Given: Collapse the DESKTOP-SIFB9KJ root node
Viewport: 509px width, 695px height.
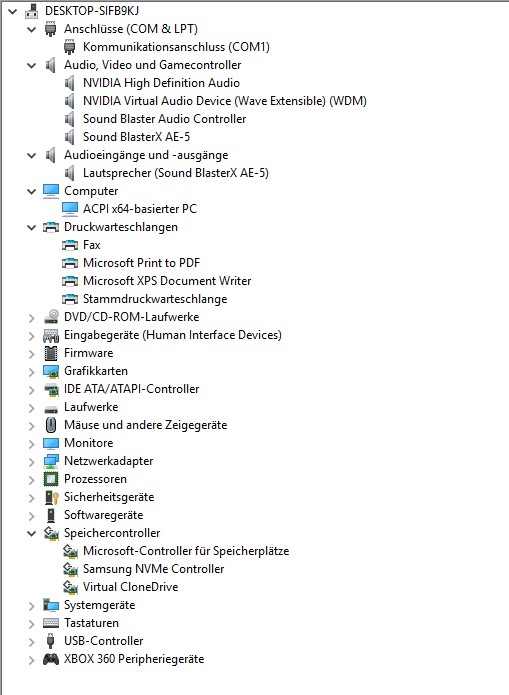Looking at the screenshot, I should pyautogui.click(x=12, y=12).
